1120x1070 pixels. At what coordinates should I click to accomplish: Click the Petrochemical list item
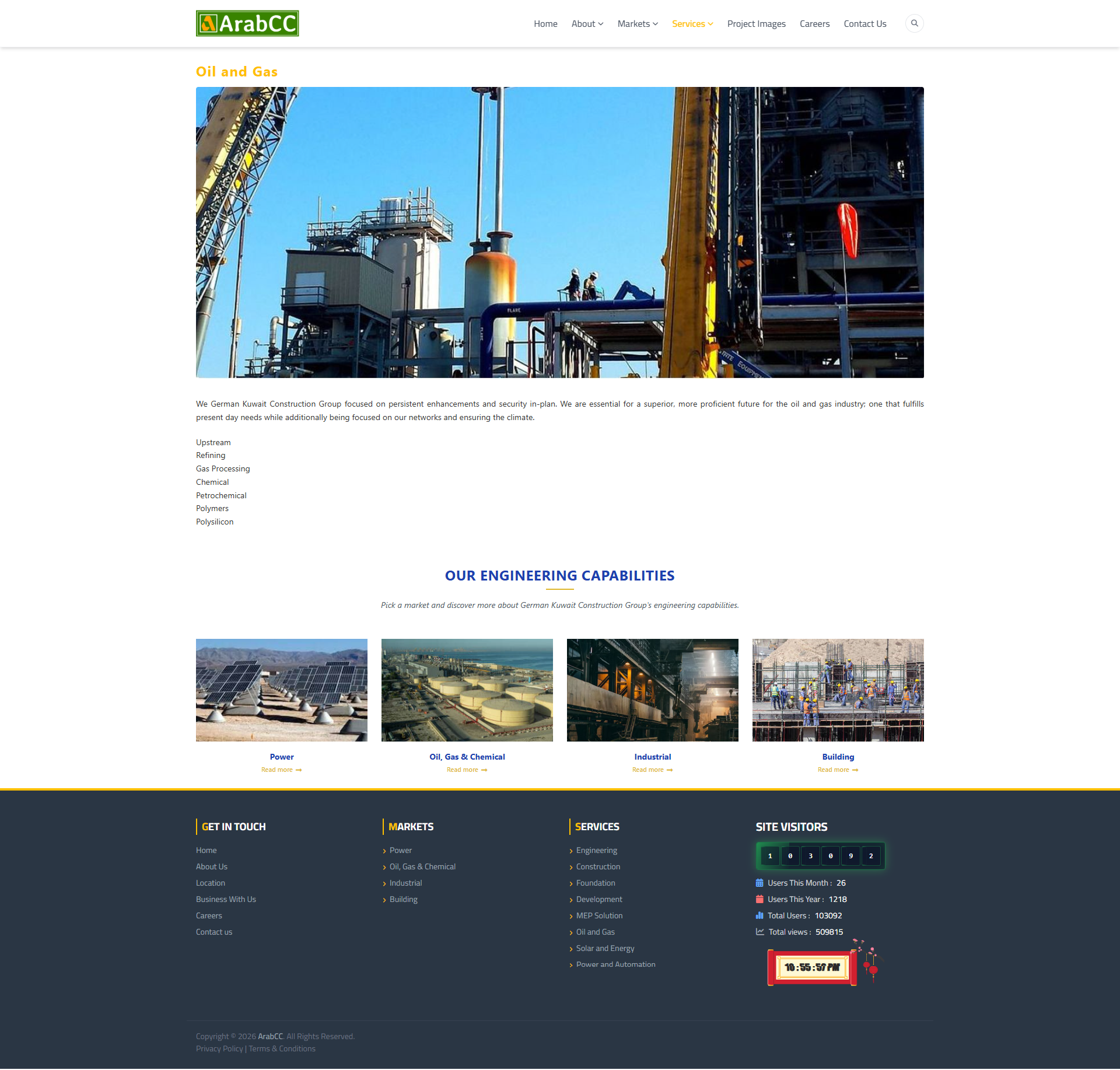click(x=221, y=495)
